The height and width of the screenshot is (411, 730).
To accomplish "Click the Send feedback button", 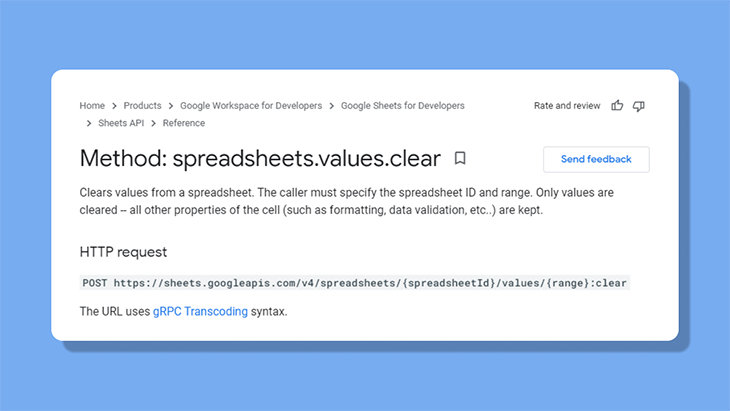I will [596, 159].
